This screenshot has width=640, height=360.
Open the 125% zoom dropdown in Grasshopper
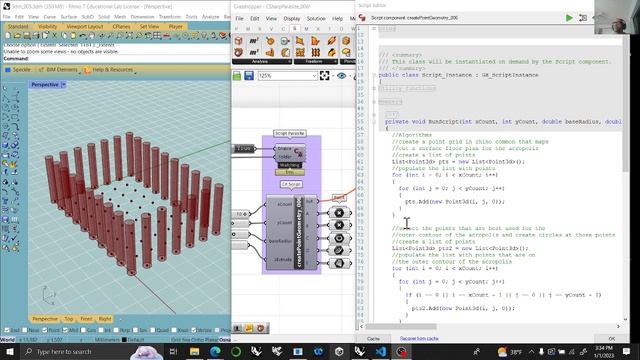pos(314,76)
